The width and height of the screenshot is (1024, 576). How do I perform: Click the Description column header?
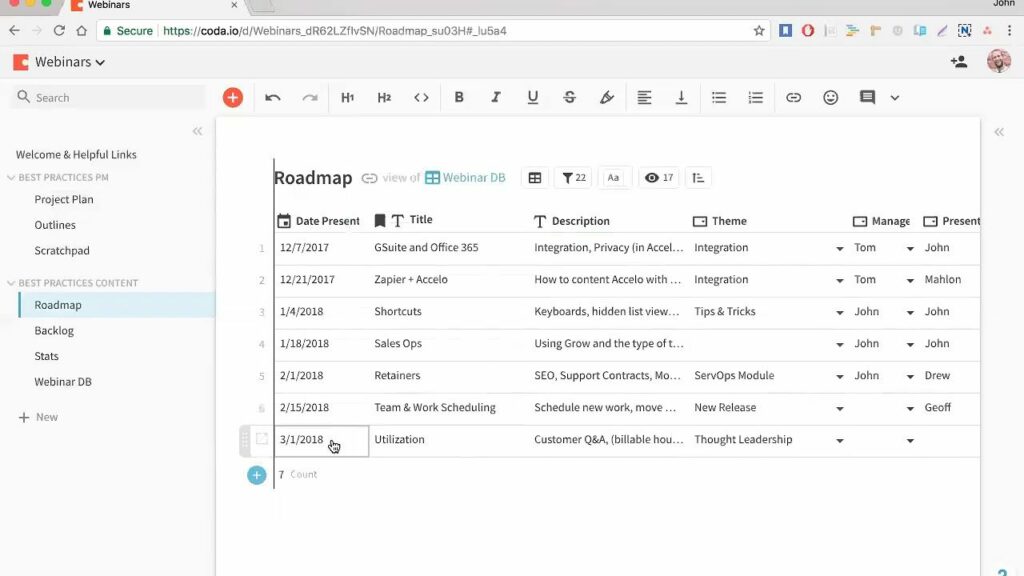pyautogui.click(x=572, y=221)
